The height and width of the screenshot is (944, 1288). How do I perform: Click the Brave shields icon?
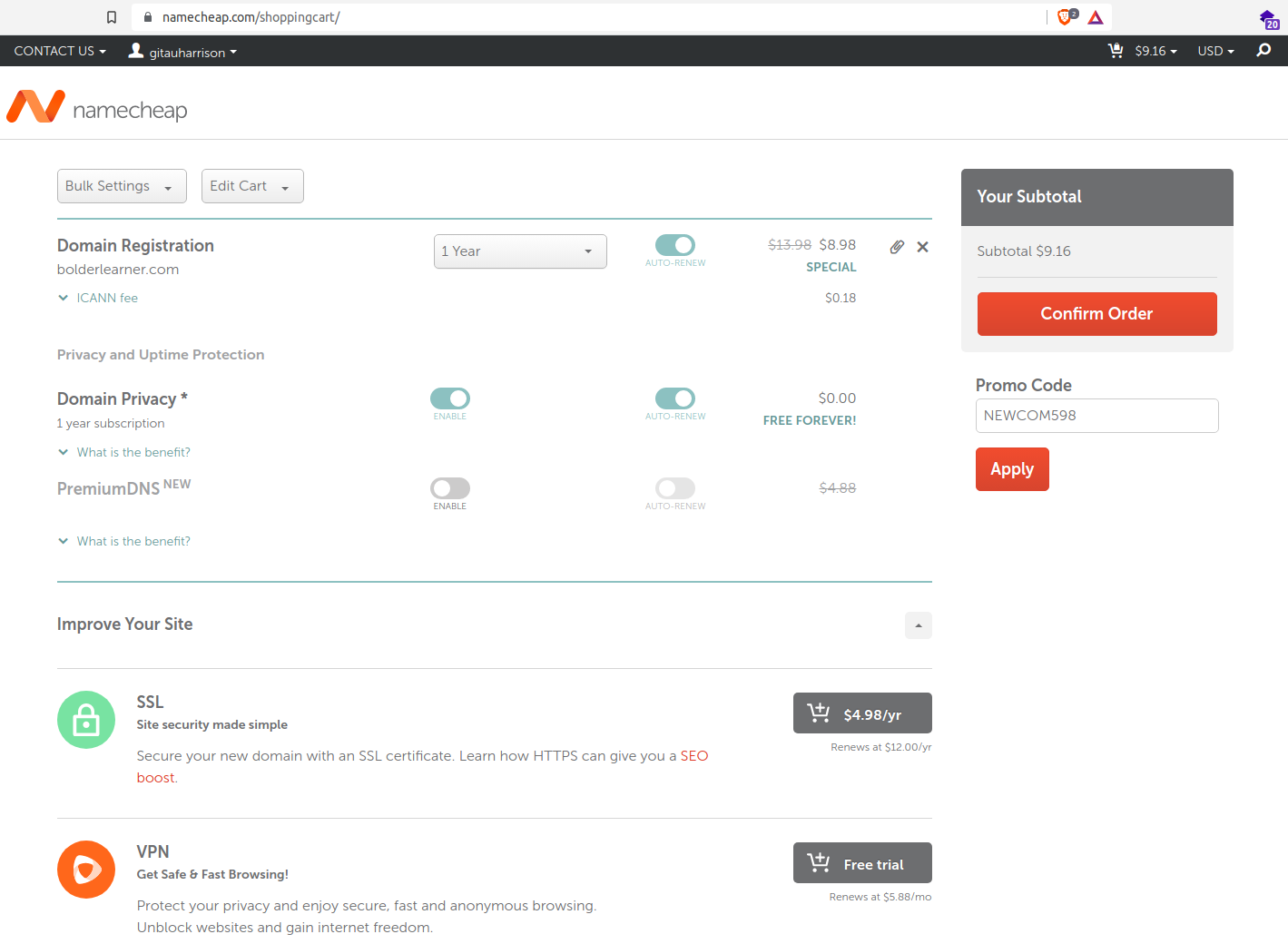(1066, 16)
